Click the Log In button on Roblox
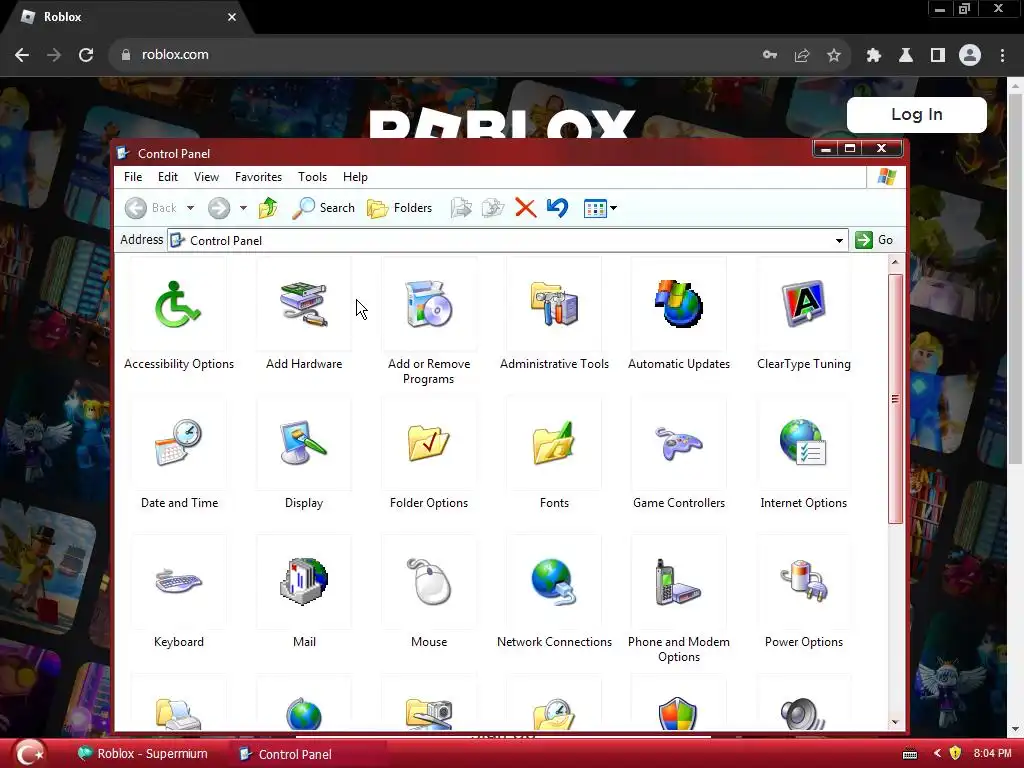This screenshot has width=1024, height=768. pyautogui.click(x=916, y=114)
